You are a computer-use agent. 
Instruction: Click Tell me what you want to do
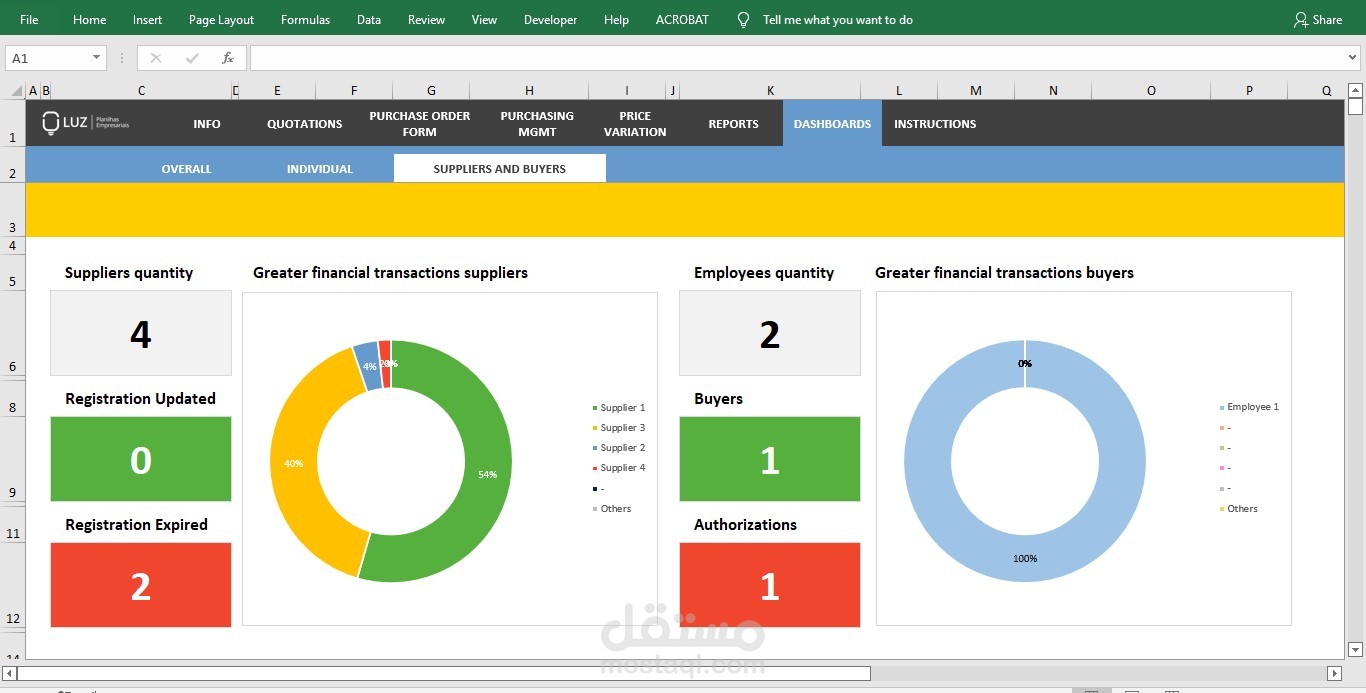pyautogui.click(x=837, y=19)
